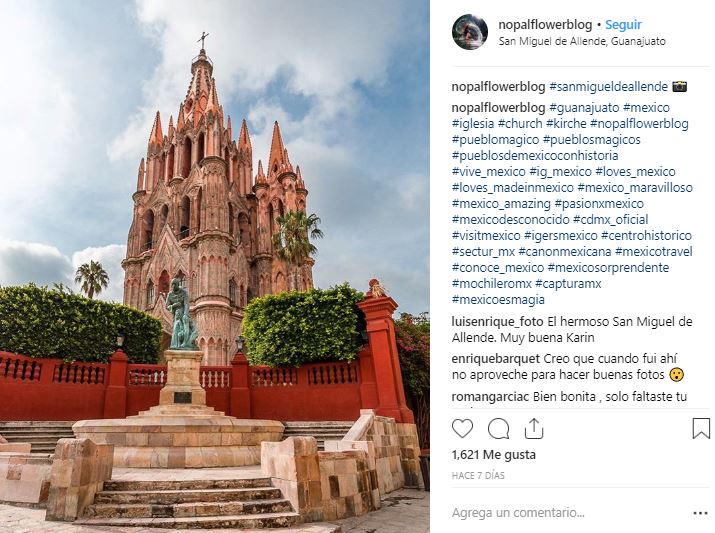The width and height of the screenshot is (715, 533).
Task: Open the #mexicodesconocido hashtag
Action: click(x=511, y=220)
